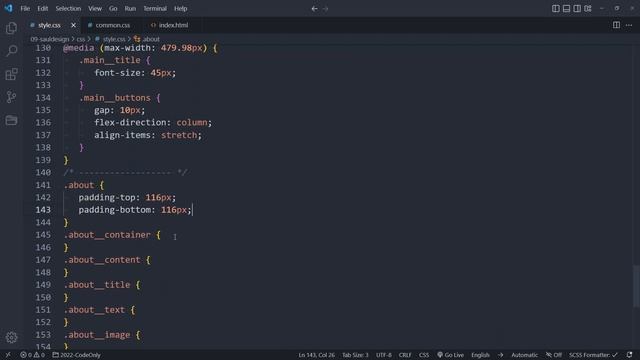Start Go Live server
This screenshot has width=640, height=360.
point(450,355)
